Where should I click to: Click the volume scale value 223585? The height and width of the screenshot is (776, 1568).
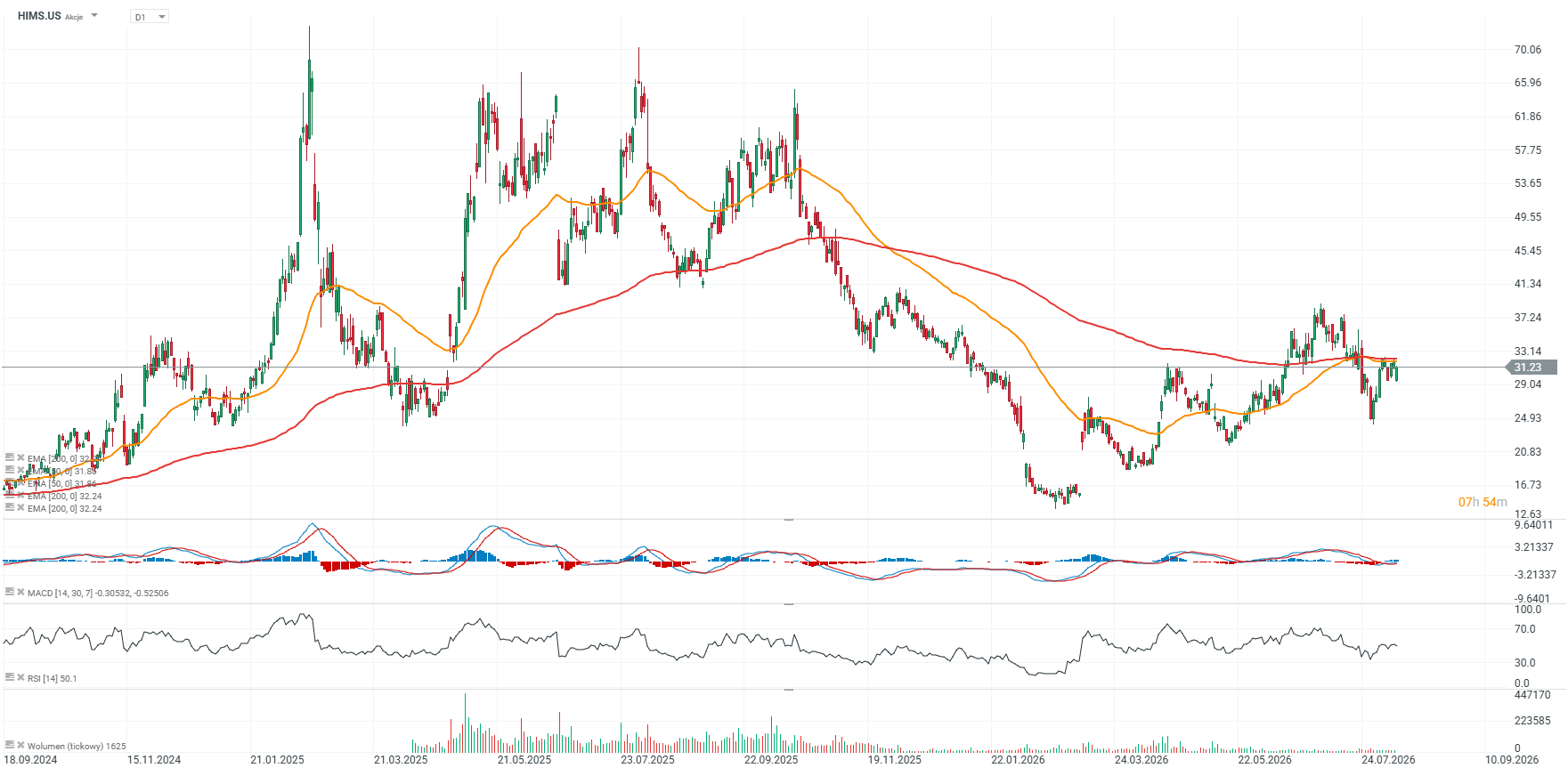(x=1532, y=721)
